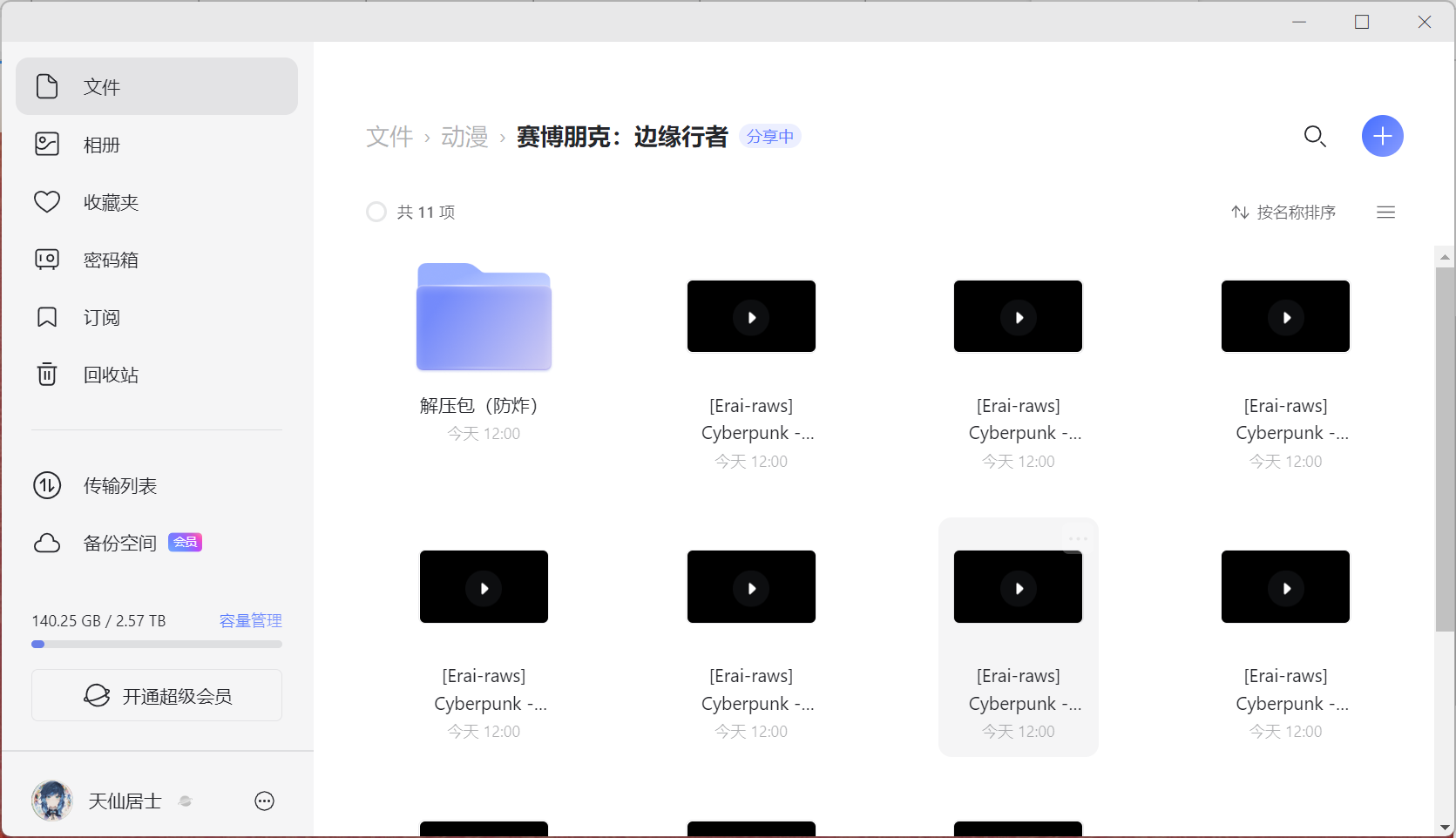This screenshot has width=1456, height=838.
Task: Open 容量管理 storage management link
Action: coord(251,620)
